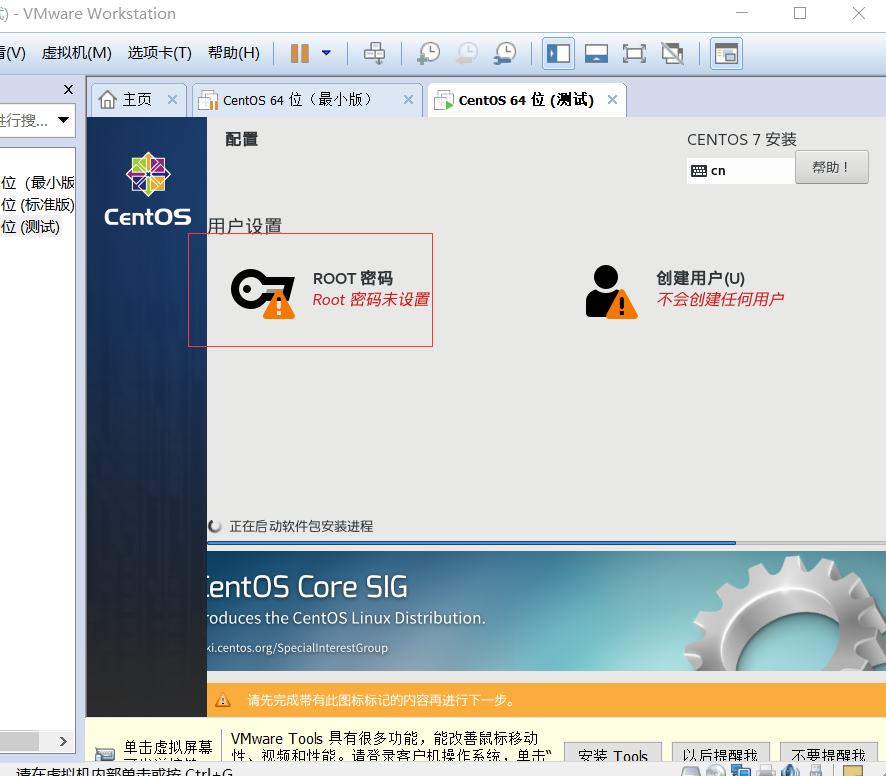
Task: Click the 帮助！button
Action: [831, 167]
